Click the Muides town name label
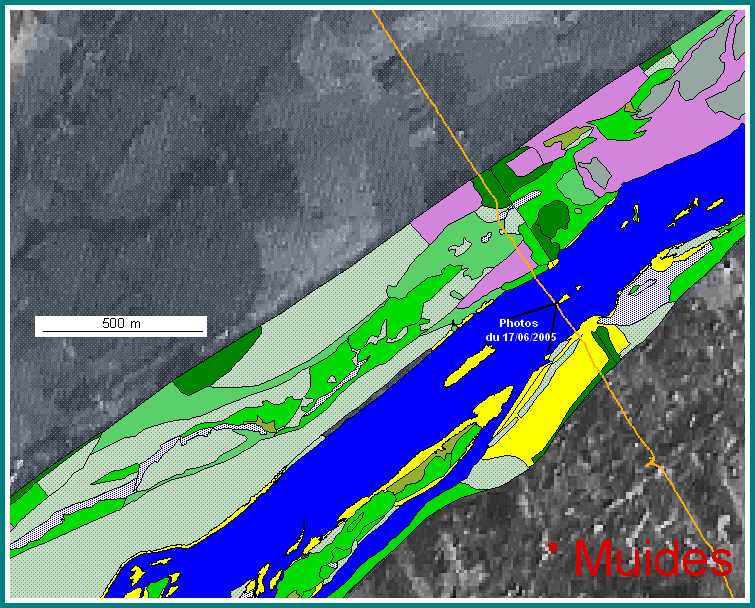This screenshot has width=755, height=608. pos(653,558)
